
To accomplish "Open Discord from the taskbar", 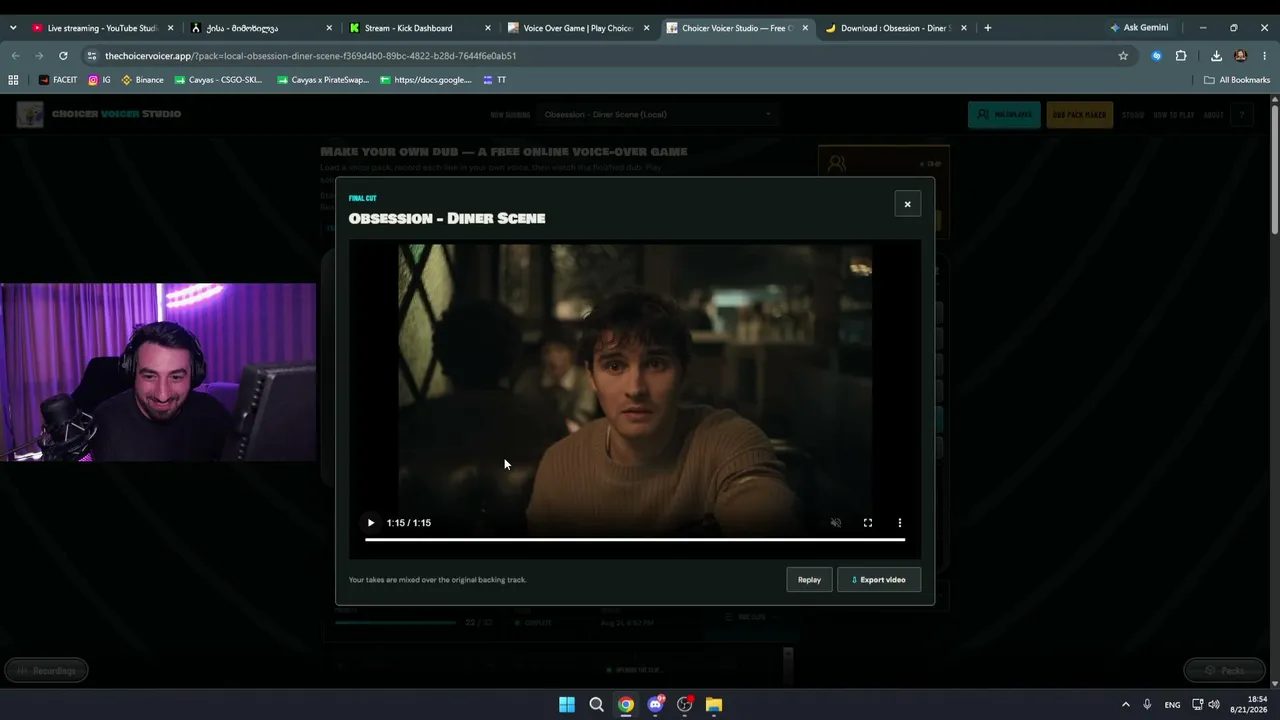I will (655, 705).
